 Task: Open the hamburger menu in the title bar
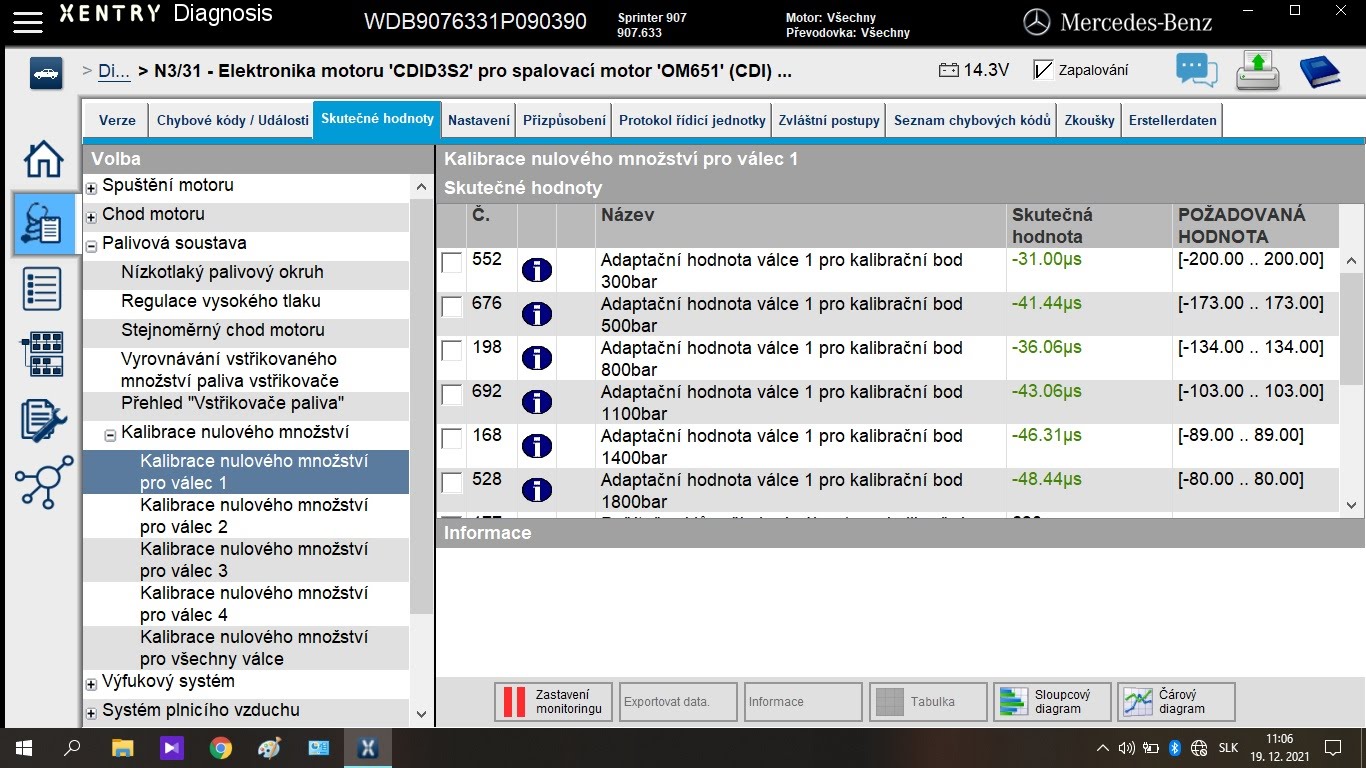[28, 21]
